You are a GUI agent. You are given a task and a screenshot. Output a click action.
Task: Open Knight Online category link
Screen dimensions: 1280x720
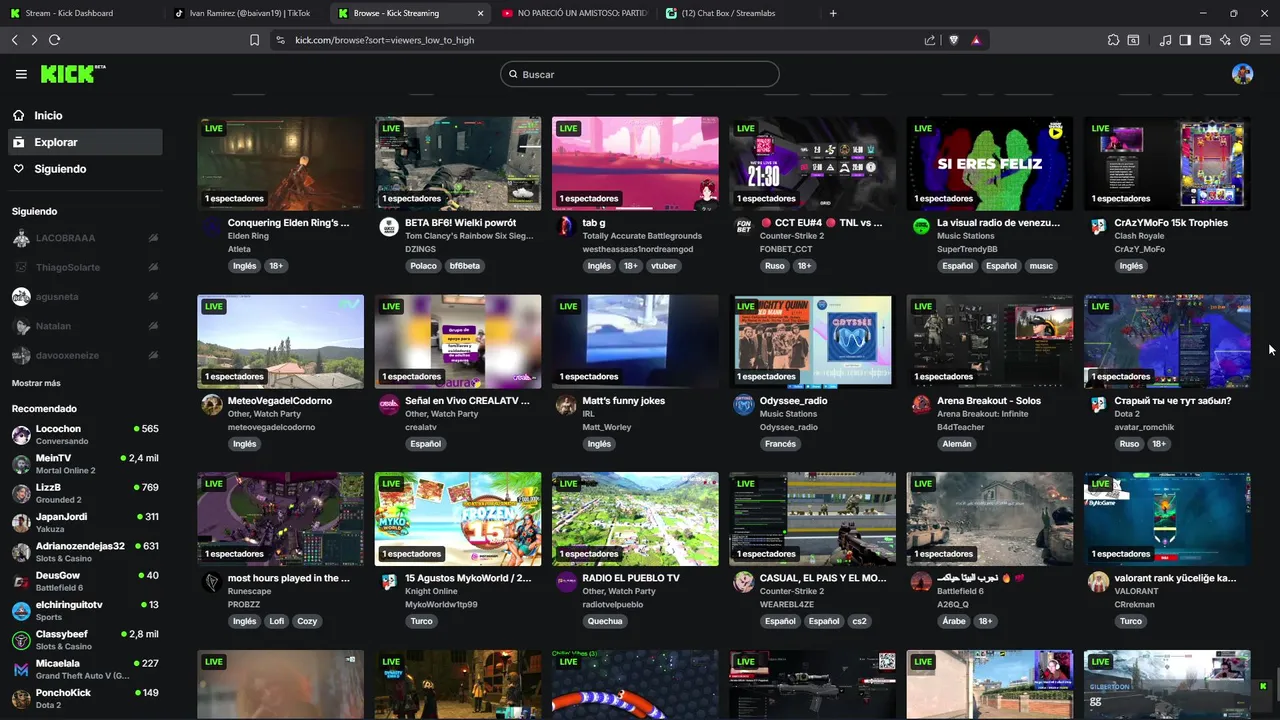pos(433,591)
